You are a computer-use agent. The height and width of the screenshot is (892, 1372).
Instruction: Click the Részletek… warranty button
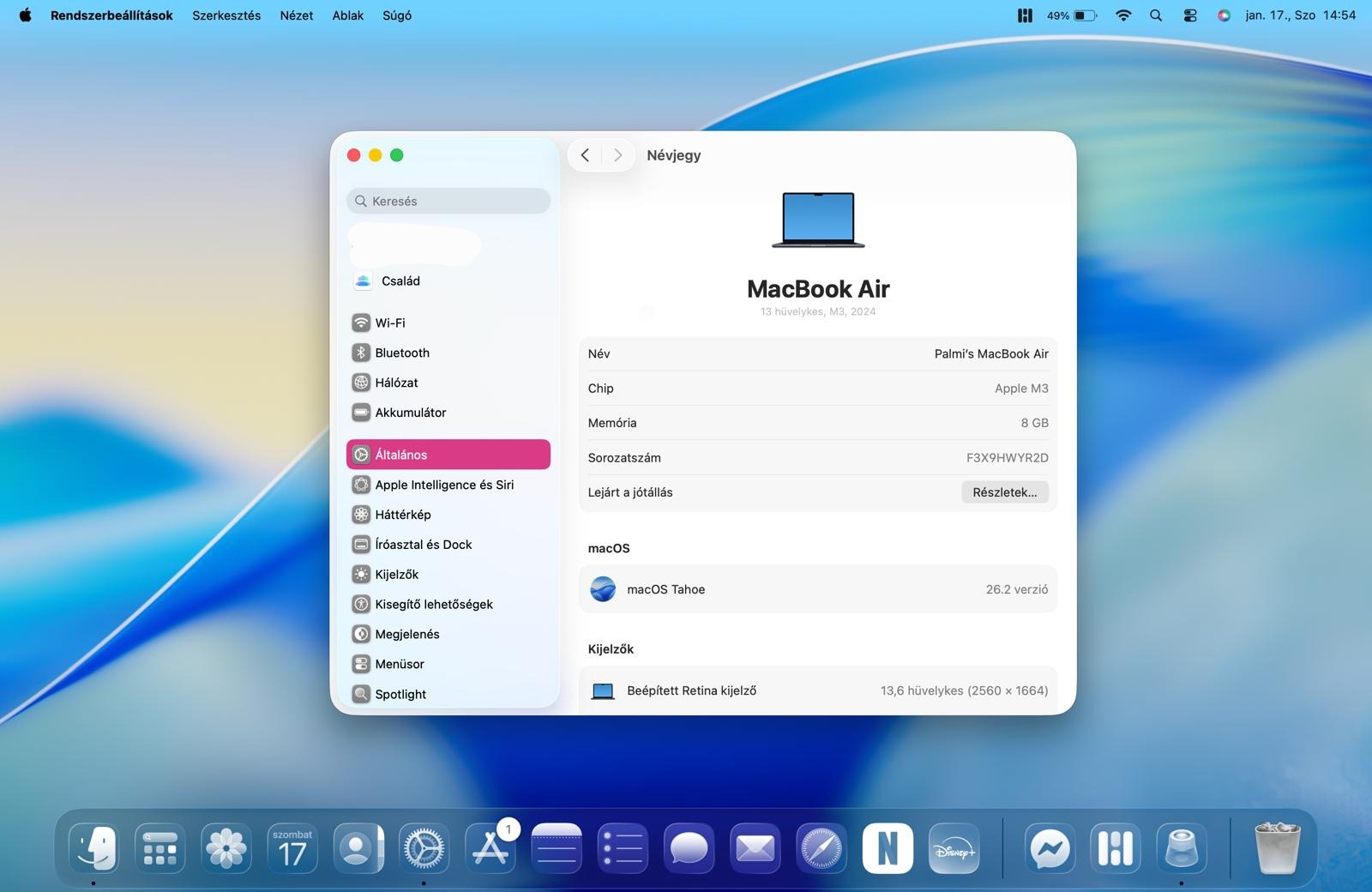[x=1005, y=492]
